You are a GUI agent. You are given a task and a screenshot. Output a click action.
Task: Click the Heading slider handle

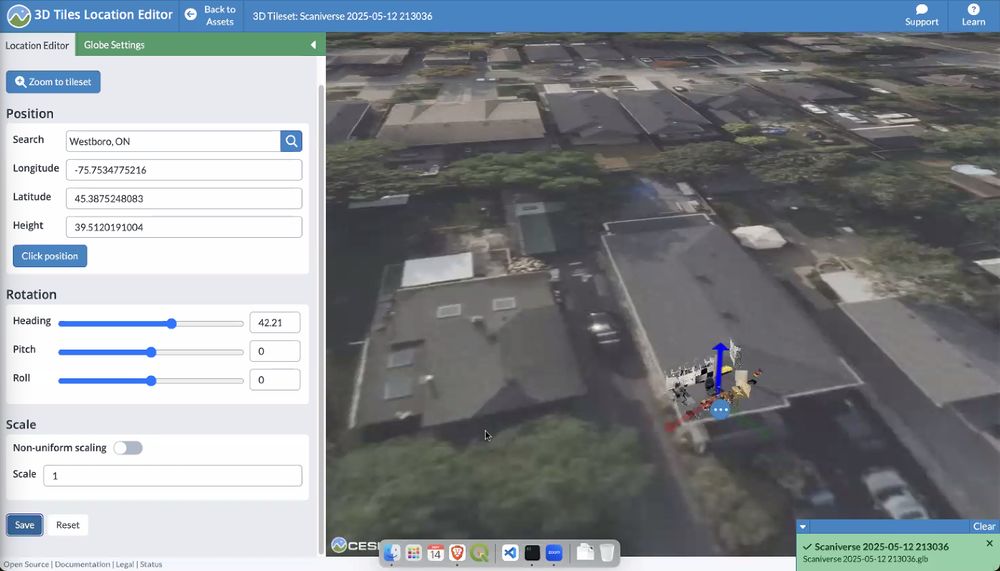click(x=172, y=323)
